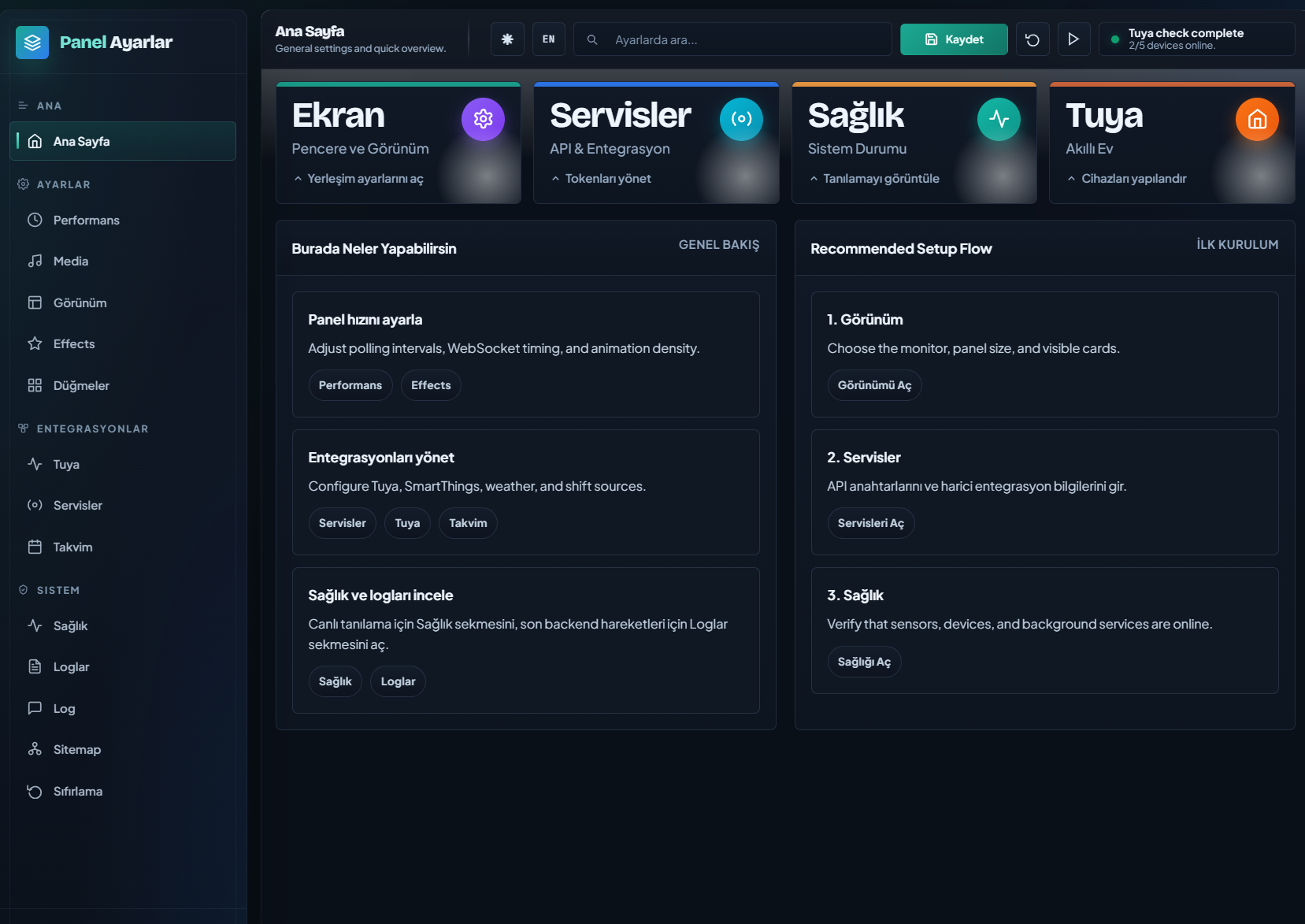Expand "Cihazları yapılandır" on Tuya card

[x=1126, y=179]
